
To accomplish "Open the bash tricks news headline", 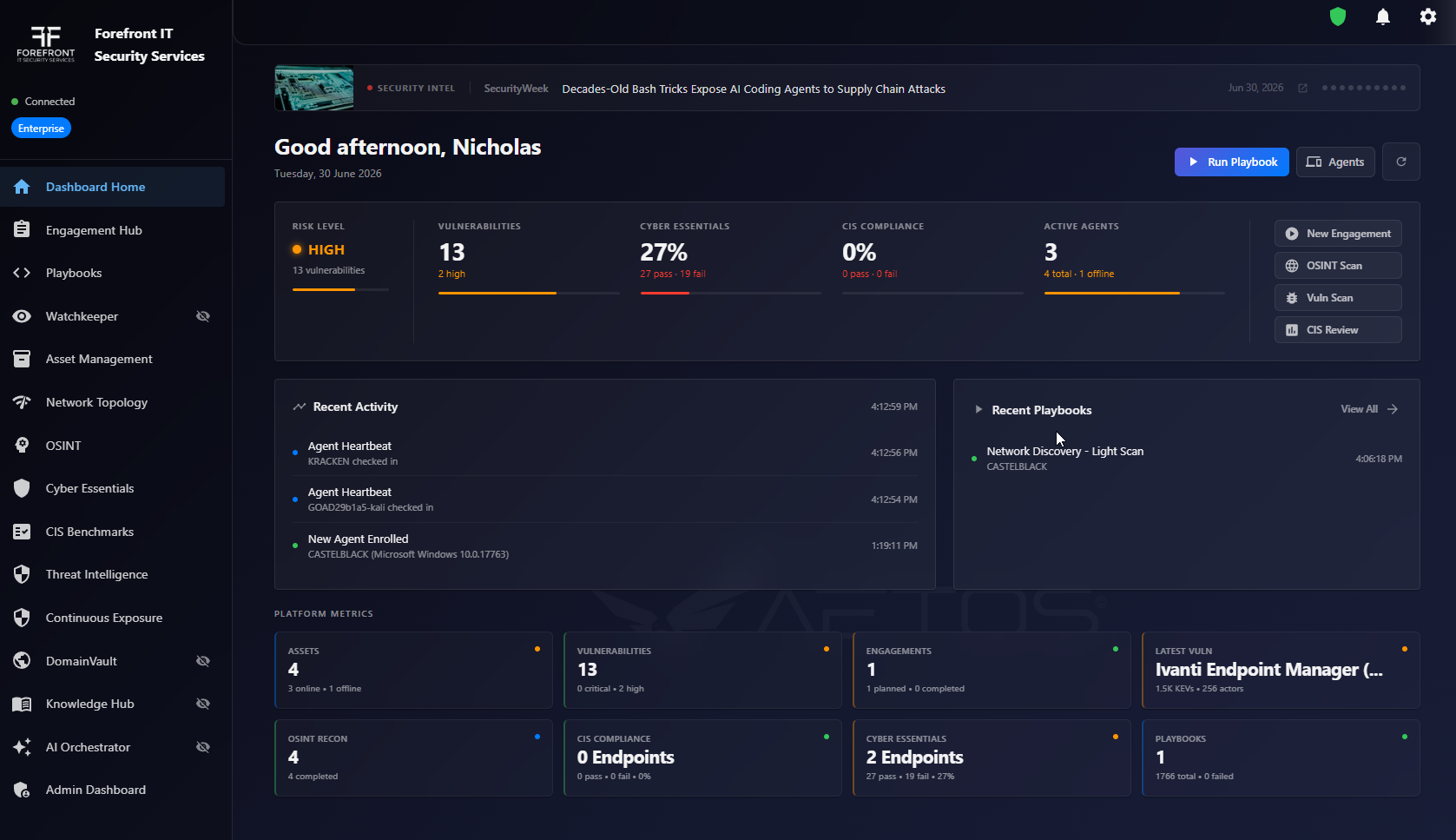I will click(754, 89).
